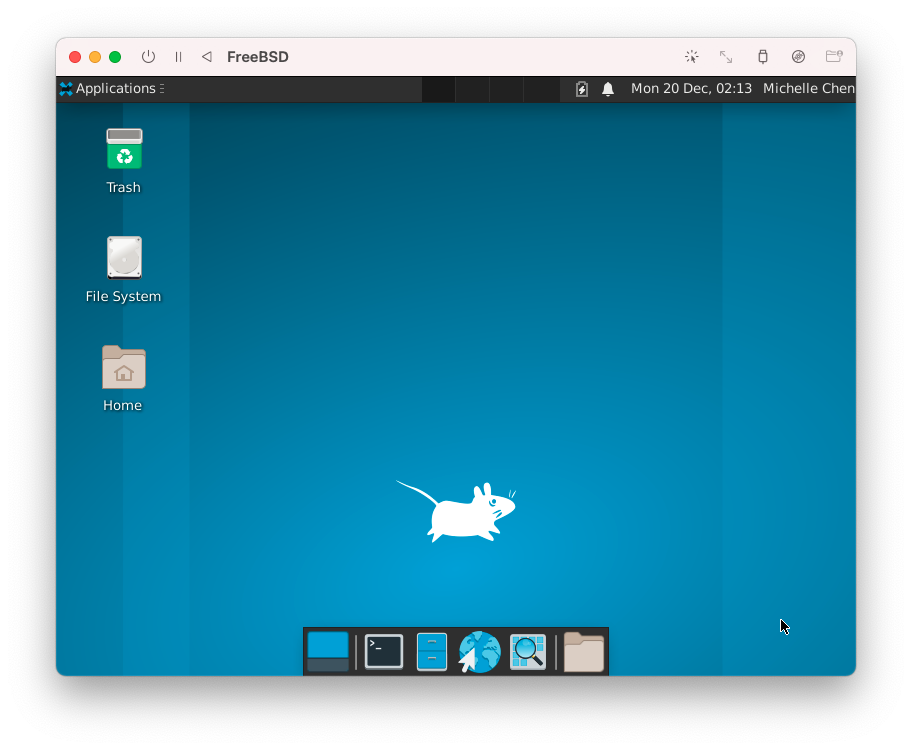Open the Home folder desktop icon
The height and width of the screenshot is (750, 912).
[124, 367]
